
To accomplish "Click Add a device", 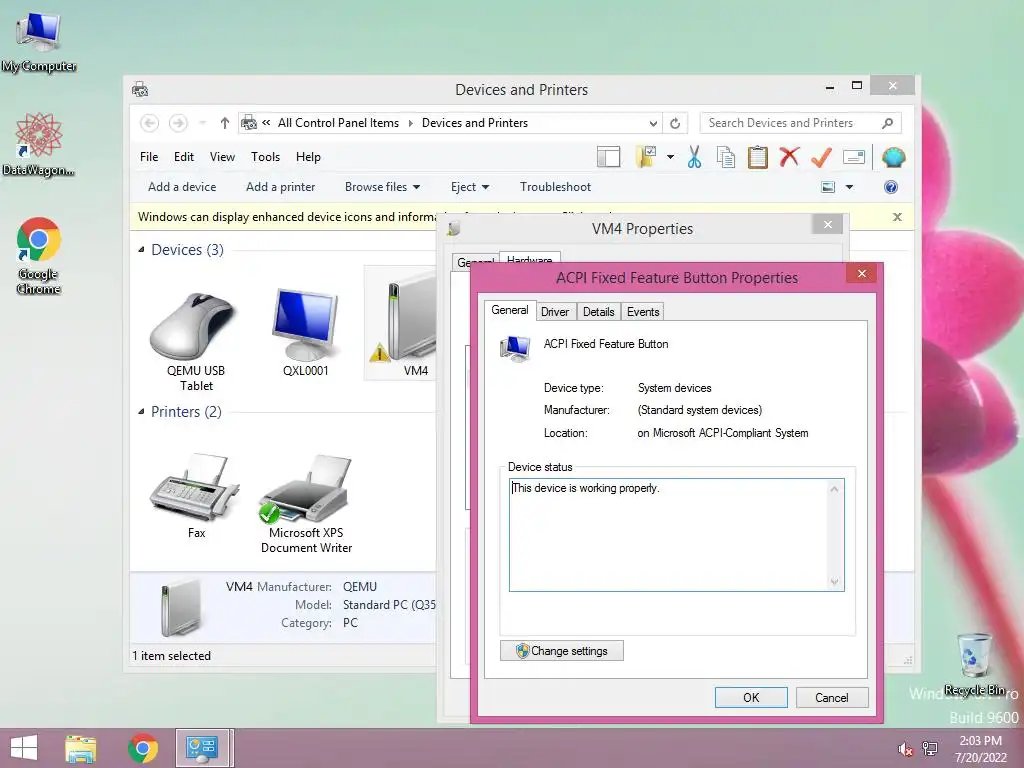I will [x=182, y=187].
